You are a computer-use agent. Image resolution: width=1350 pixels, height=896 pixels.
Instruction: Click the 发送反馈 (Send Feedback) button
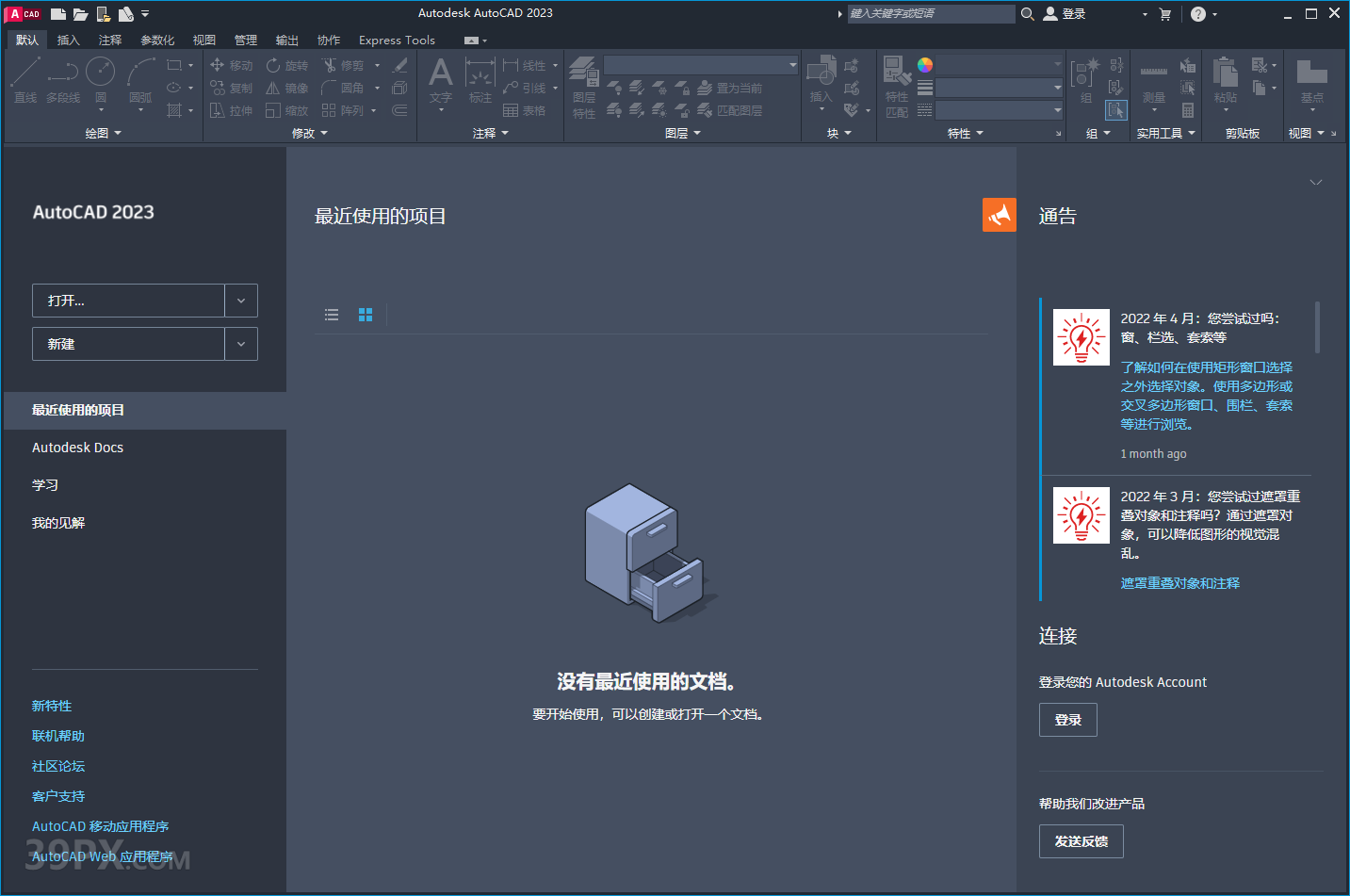click(x=1082, y=841)
